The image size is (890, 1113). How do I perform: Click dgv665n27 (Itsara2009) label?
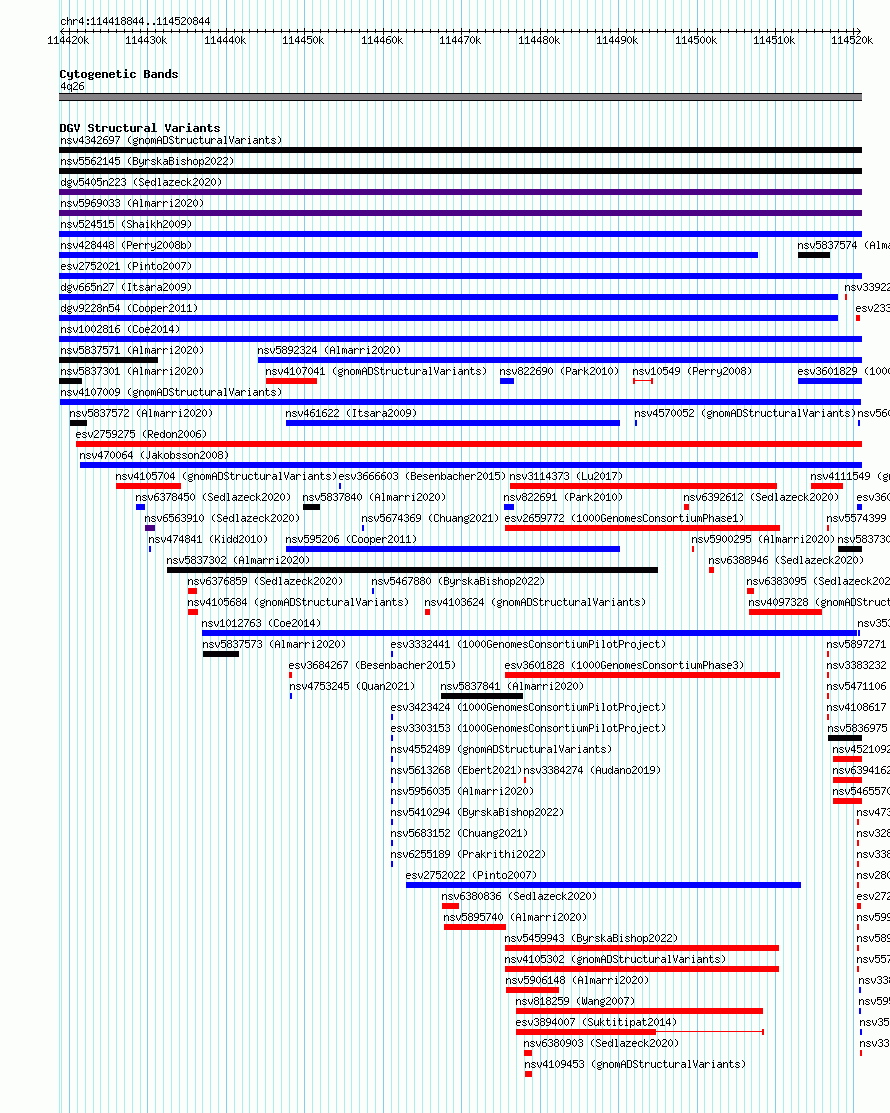pos(126,287)
